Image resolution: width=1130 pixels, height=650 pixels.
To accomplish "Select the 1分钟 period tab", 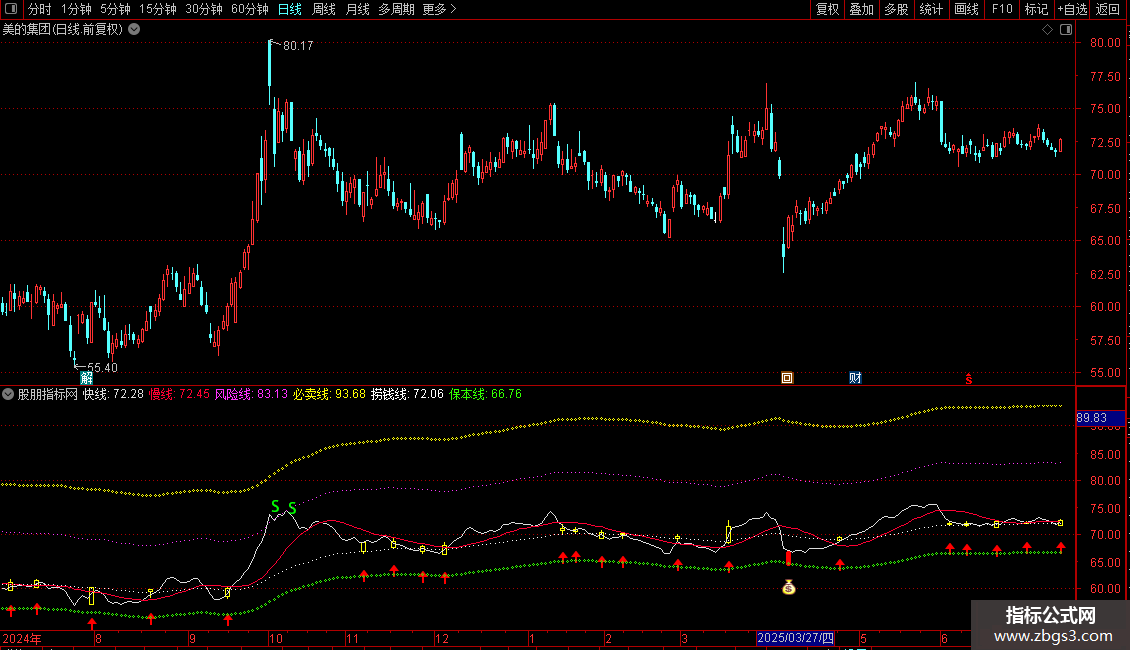I will [x=76, y=9].
